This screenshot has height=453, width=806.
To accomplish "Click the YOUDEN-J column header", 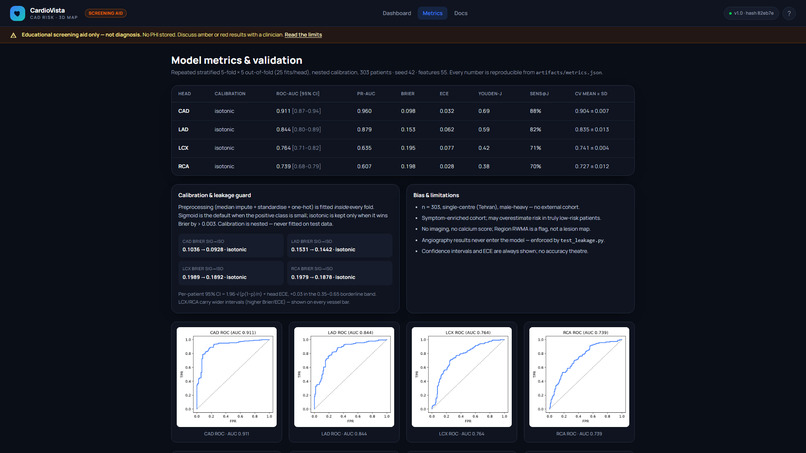I will (x=490, y=94).
